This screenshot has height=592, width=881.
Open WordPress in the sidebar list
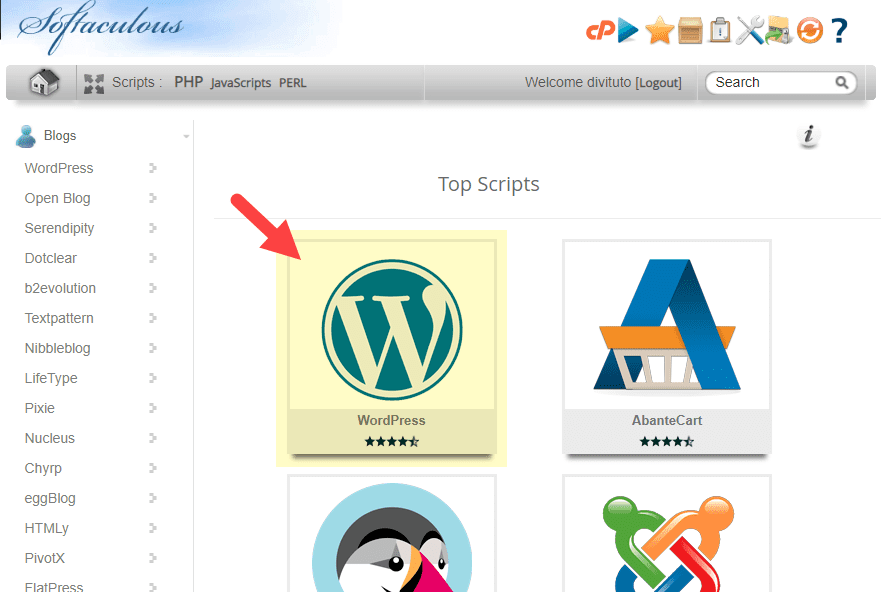tap(59, 168)
